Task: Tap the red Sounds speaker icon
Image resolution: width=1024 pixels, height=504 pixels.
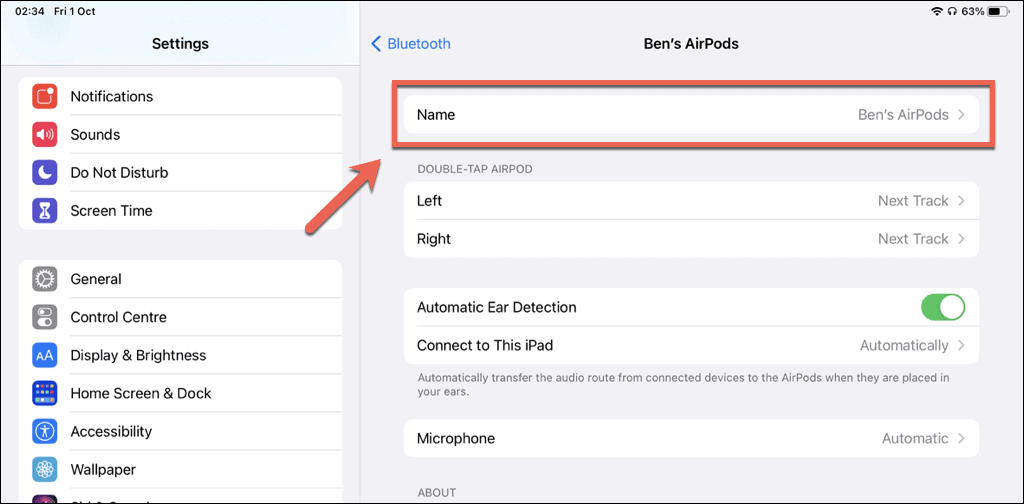Action: [x=44, y=134]
